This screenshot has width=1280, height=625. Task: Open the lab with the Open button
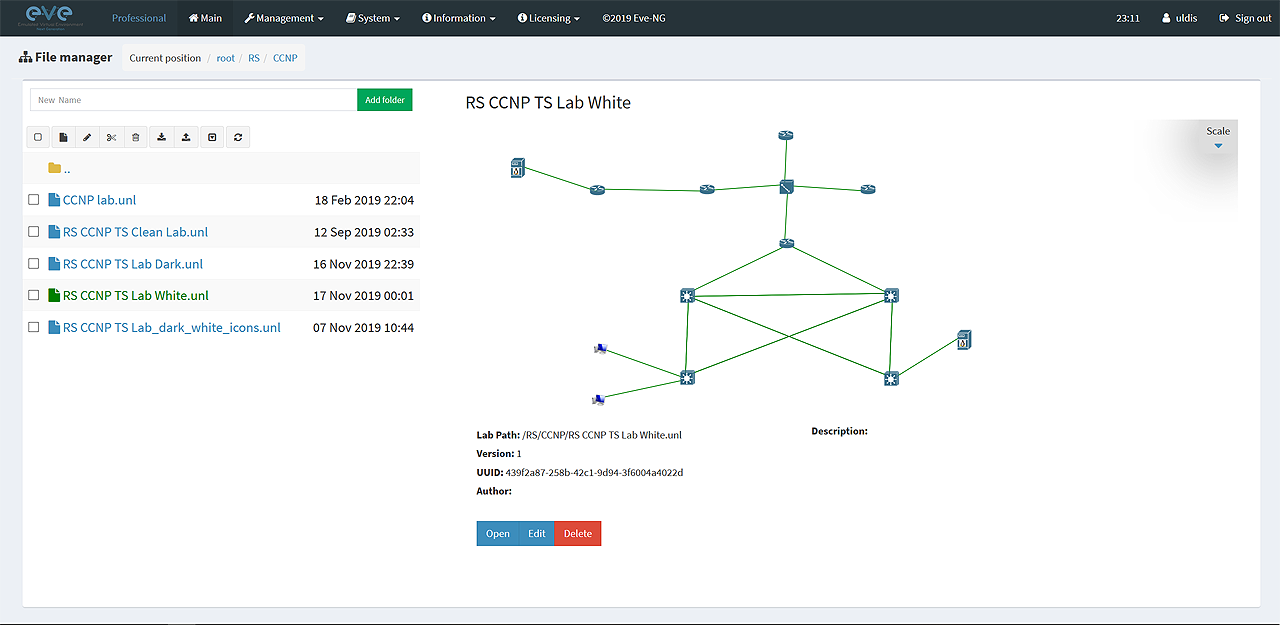[498, 533]
